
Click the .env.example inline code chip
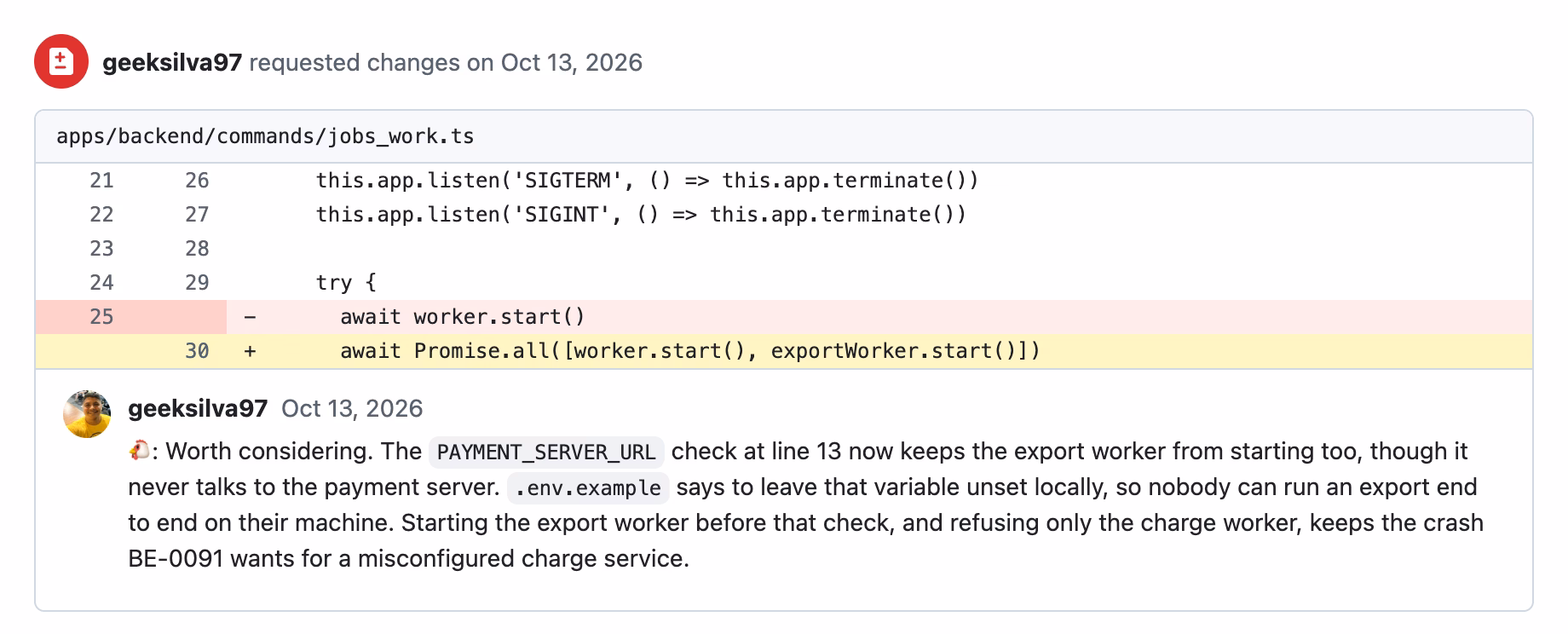[x=588, y=487]
